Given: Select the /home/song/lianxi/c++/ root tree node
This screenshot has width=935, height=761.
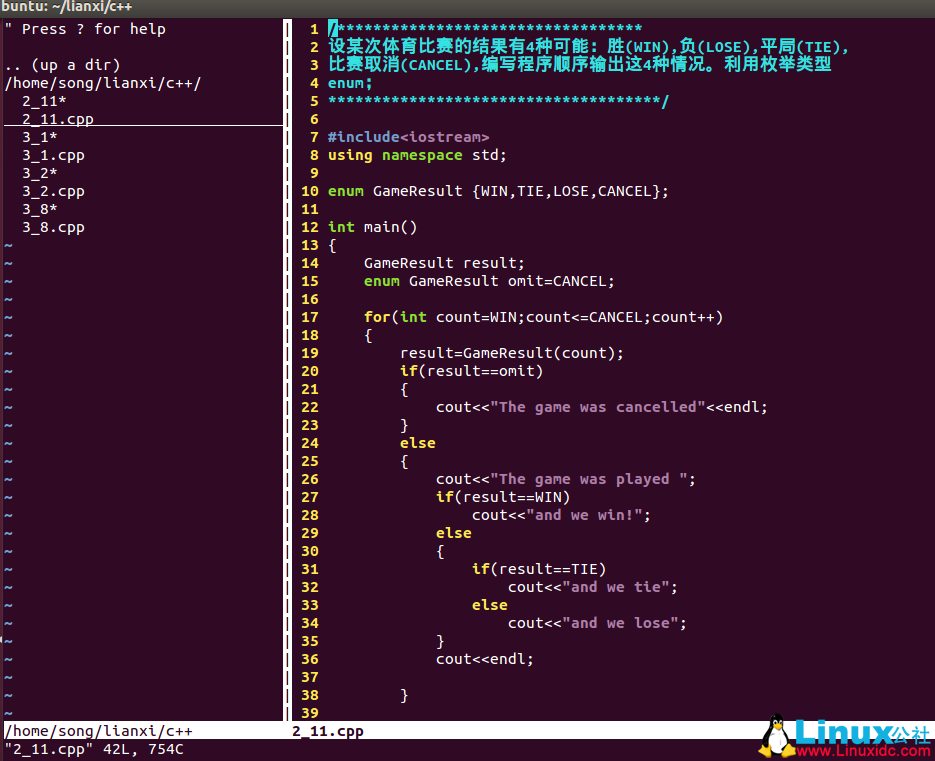Looking at the screenshot, I should click(x=103, y=83).
